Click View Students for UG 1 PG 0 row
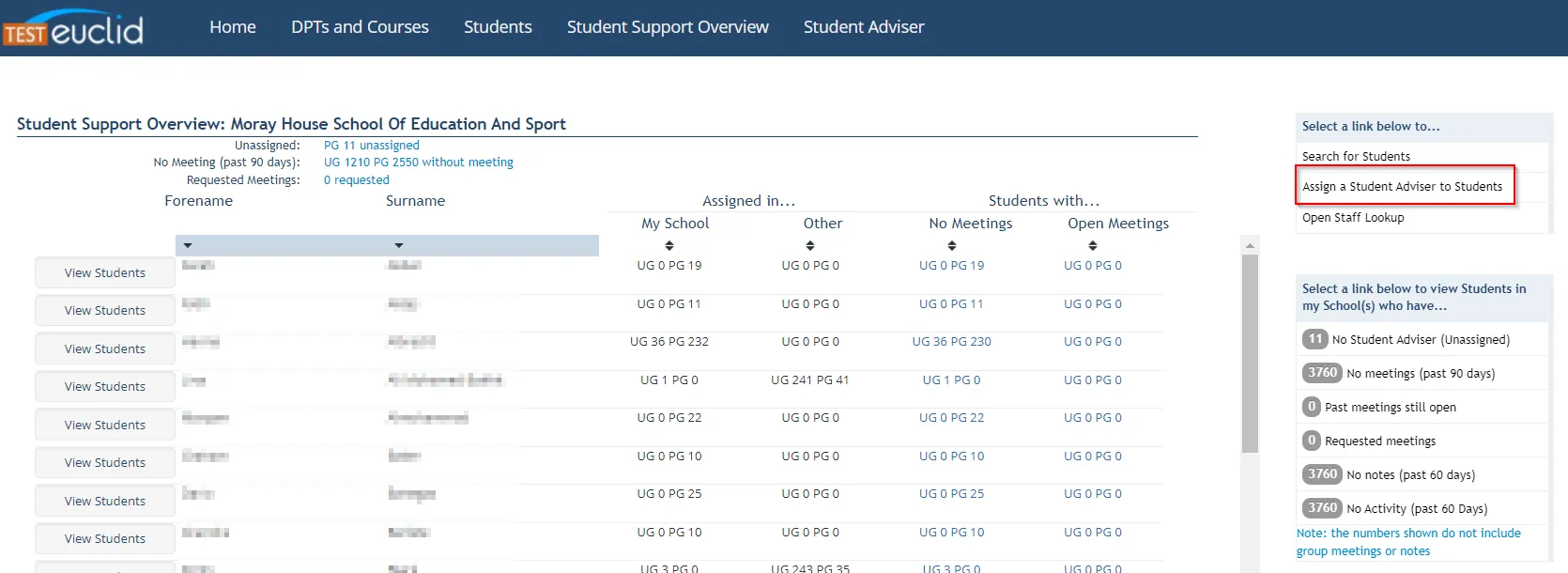The width and height of the screenshot is (1568, 573). [105, 386]
